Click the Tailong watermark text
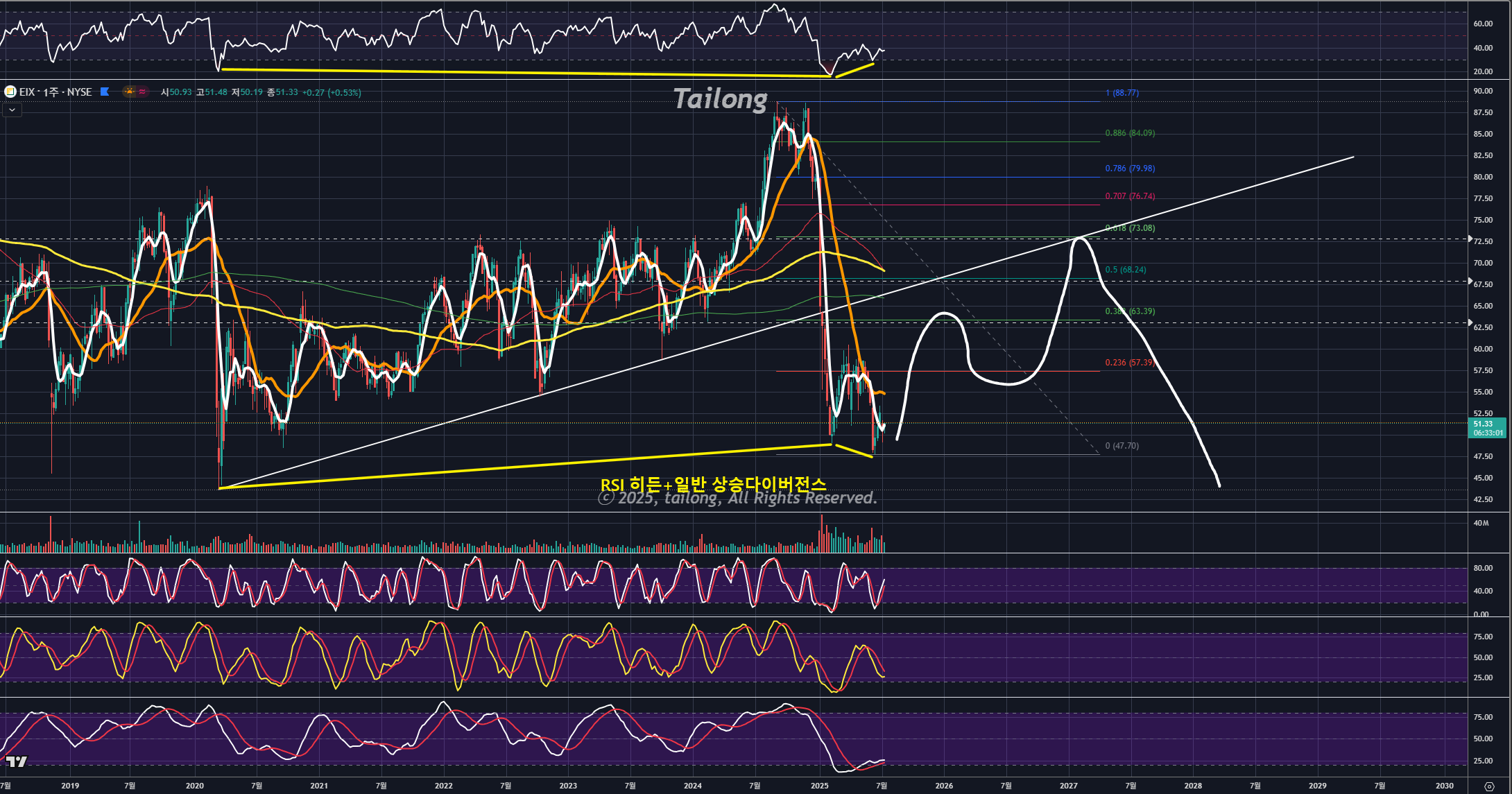This screenshot has height=794, width=1512. (720, 98)
